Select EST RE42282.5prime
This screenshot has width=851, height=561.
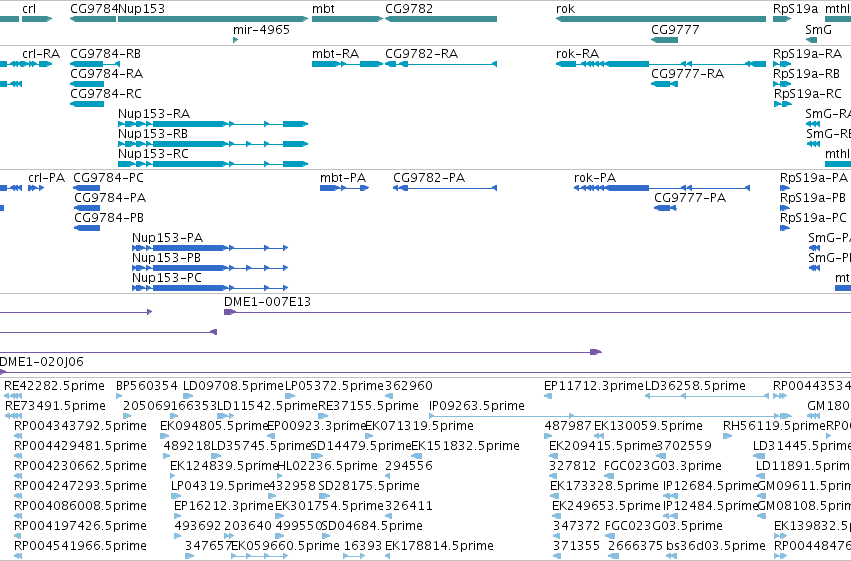point(13,396)
